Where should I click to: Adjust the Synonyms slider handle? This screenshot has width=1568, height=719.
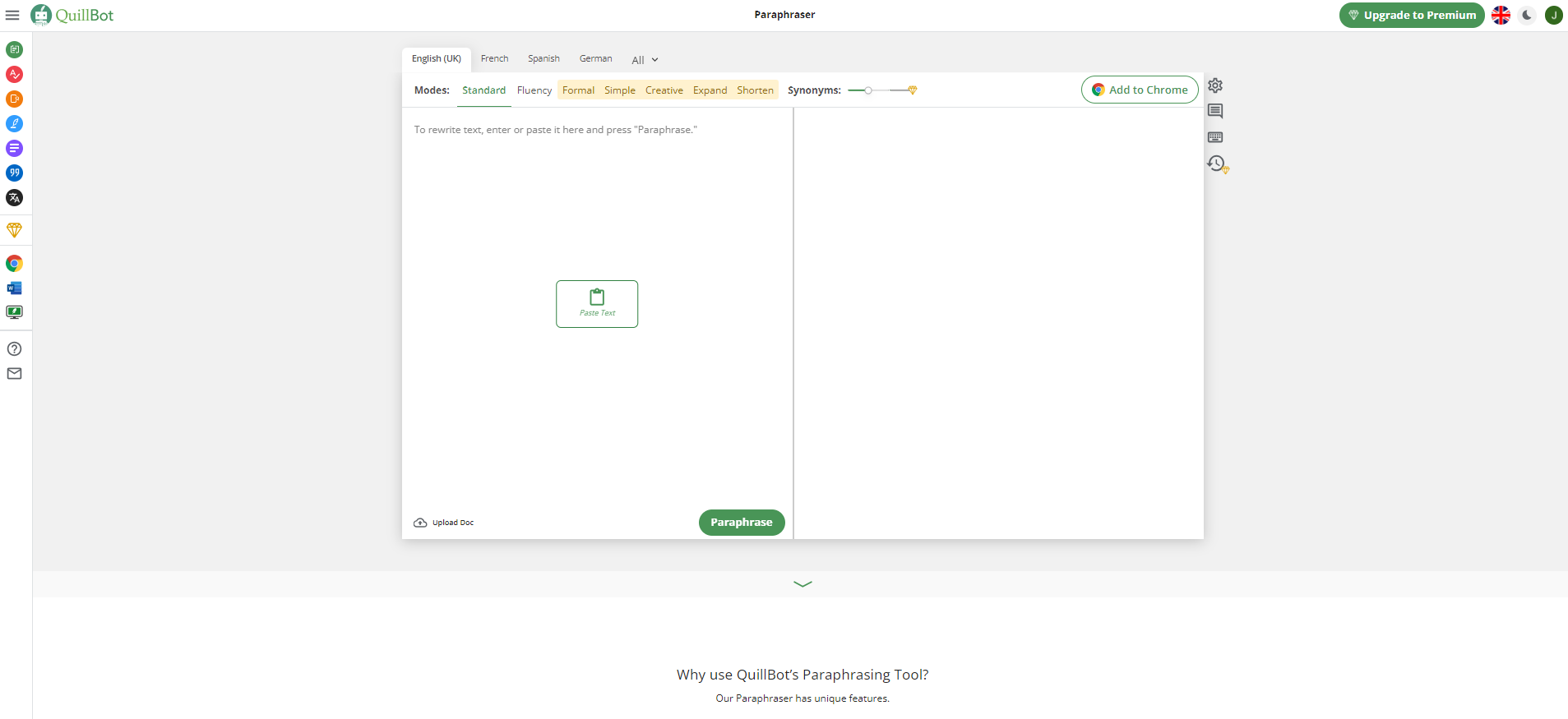[868, 90]
